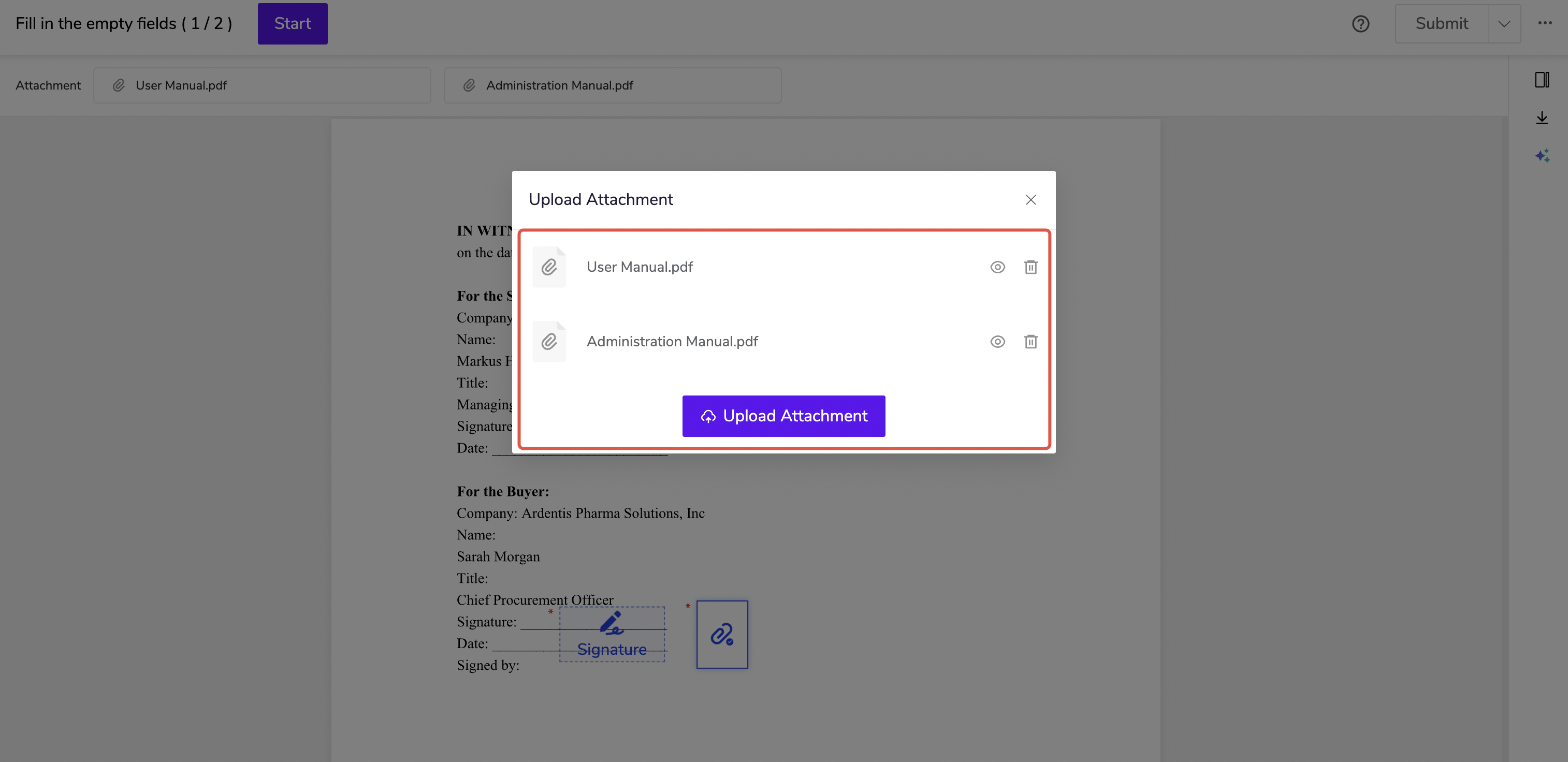Open the AI sparkle assistant icon

1541,156
